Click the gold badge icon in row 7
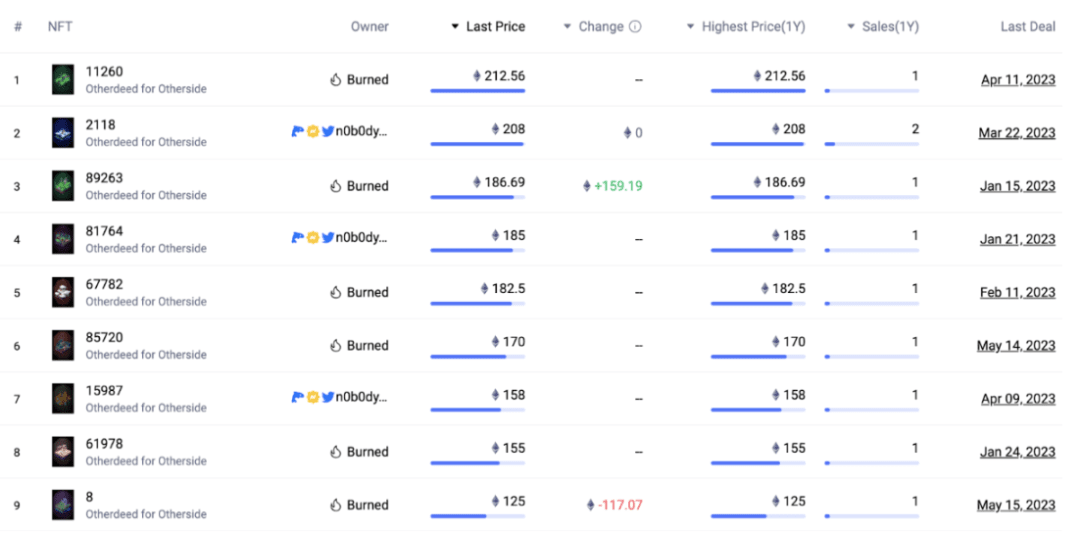This screenshot has height=533, width=1080. 312,397
